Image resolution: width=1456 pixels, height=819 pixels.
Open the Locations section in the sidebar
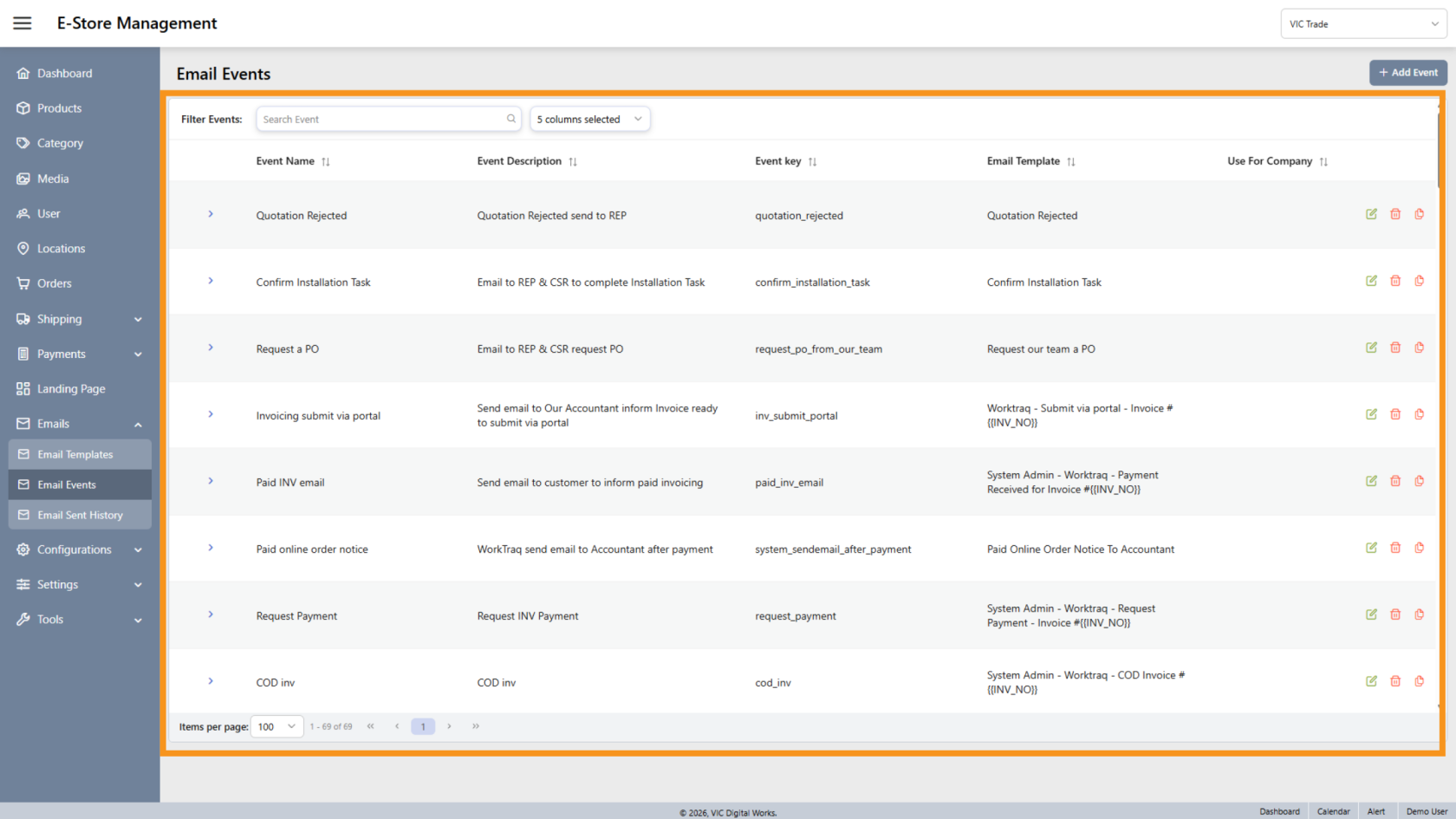click(61, 248)
